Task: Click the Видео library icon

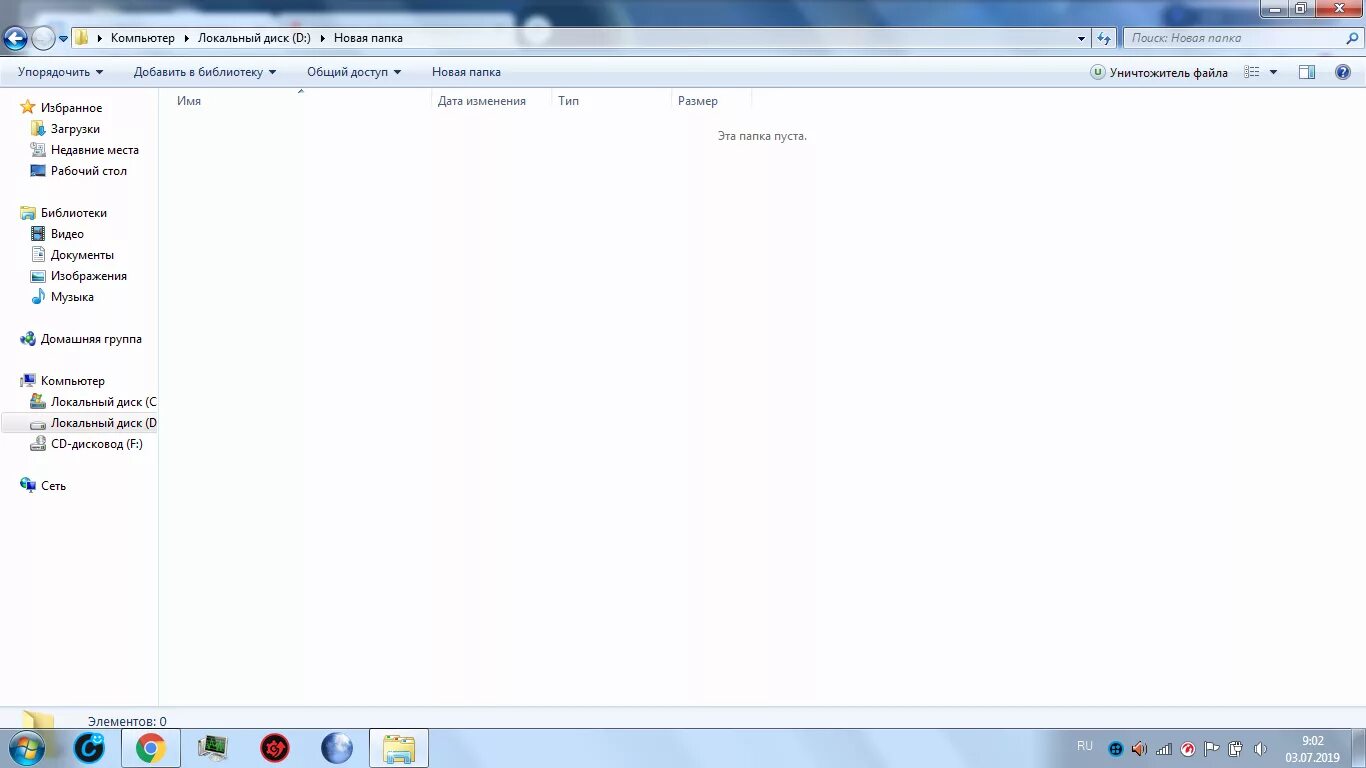Action: (x=38, y=234)
